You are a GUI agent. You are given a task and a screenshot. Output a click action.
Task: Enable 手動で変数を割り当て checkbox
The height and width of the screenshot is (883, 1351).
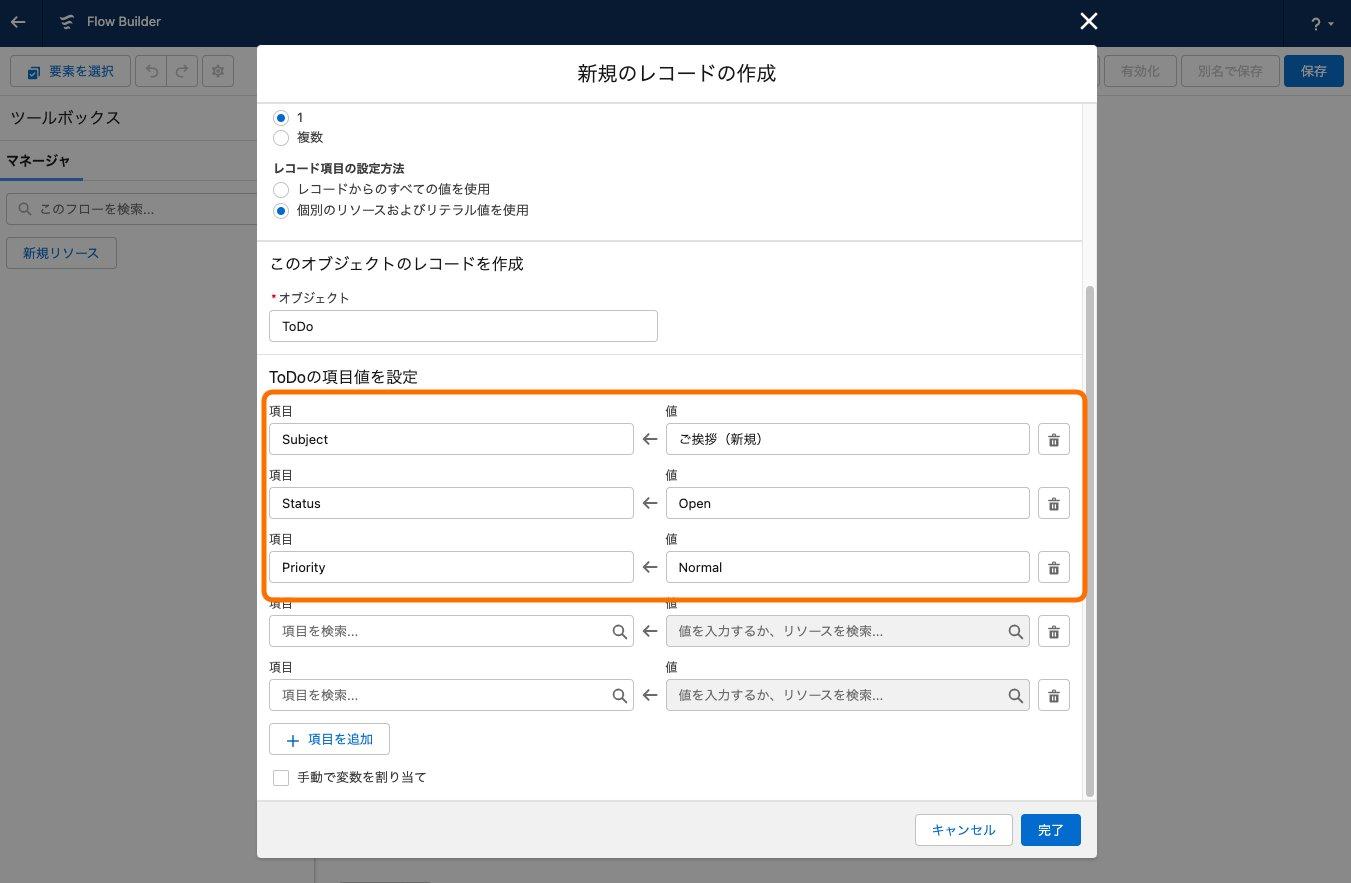click(x=281, y=777)
